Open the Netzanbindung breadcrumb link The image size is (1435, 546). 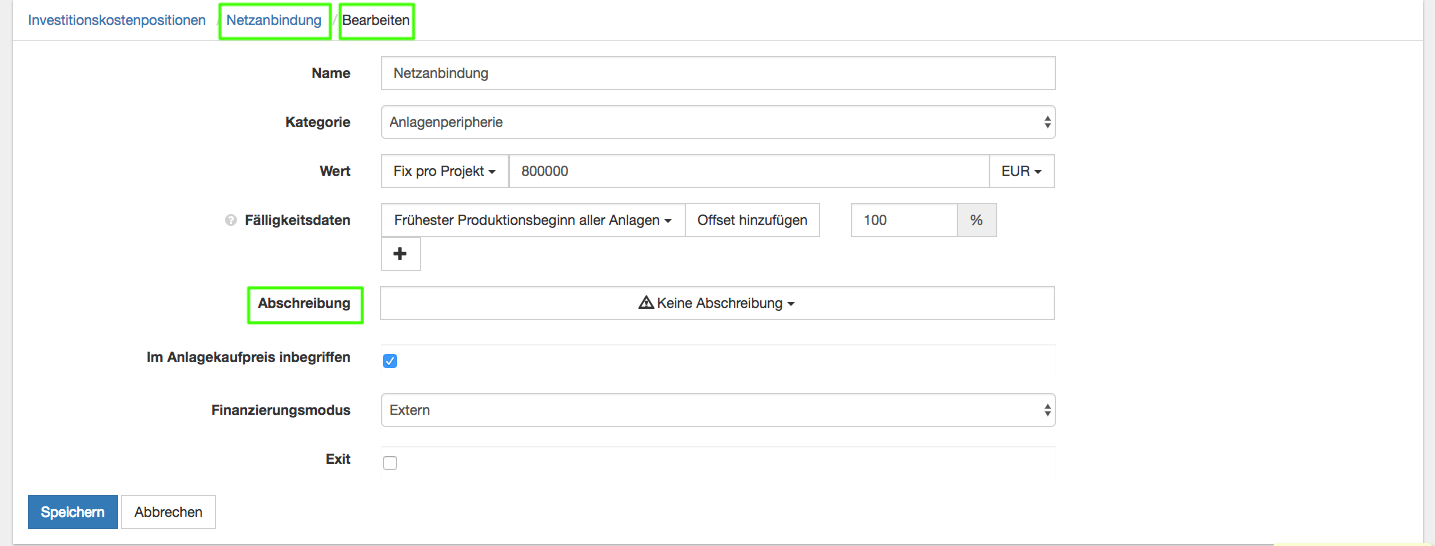pyautogui.click(x=274, y=20)
